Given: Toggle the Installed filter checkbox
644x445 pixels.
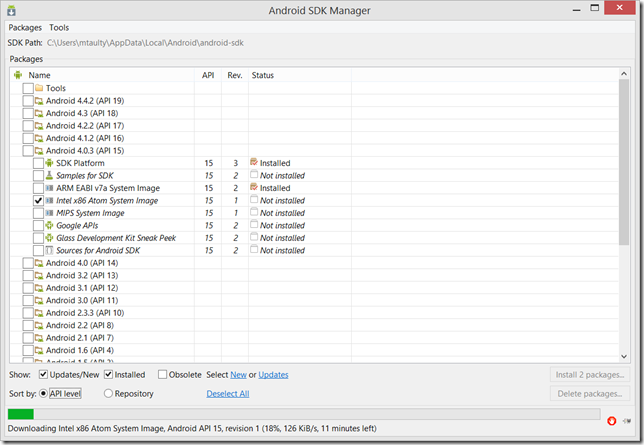Looking at the screenshot, I should (x=108, y=374).
